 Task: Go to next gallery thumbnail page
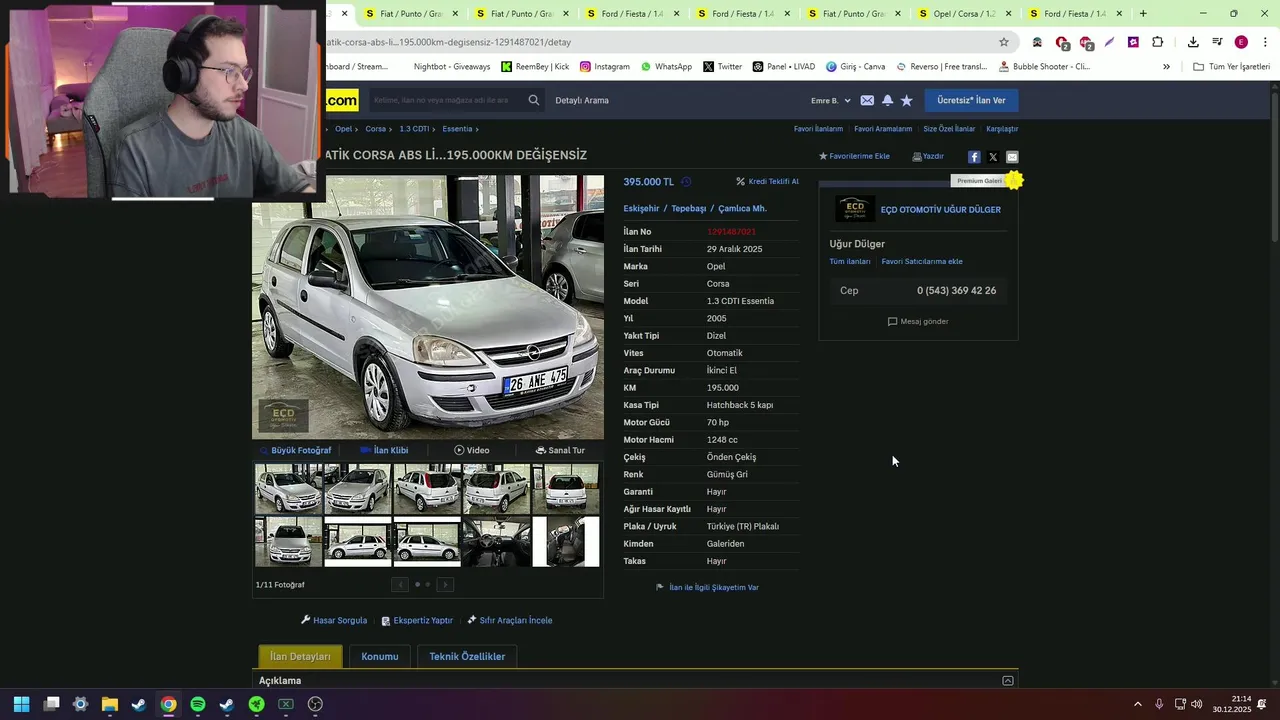click(446, 585)
